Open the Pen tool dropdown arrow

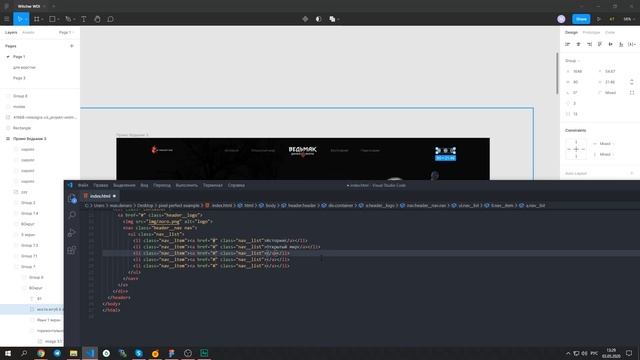(74, 19)
